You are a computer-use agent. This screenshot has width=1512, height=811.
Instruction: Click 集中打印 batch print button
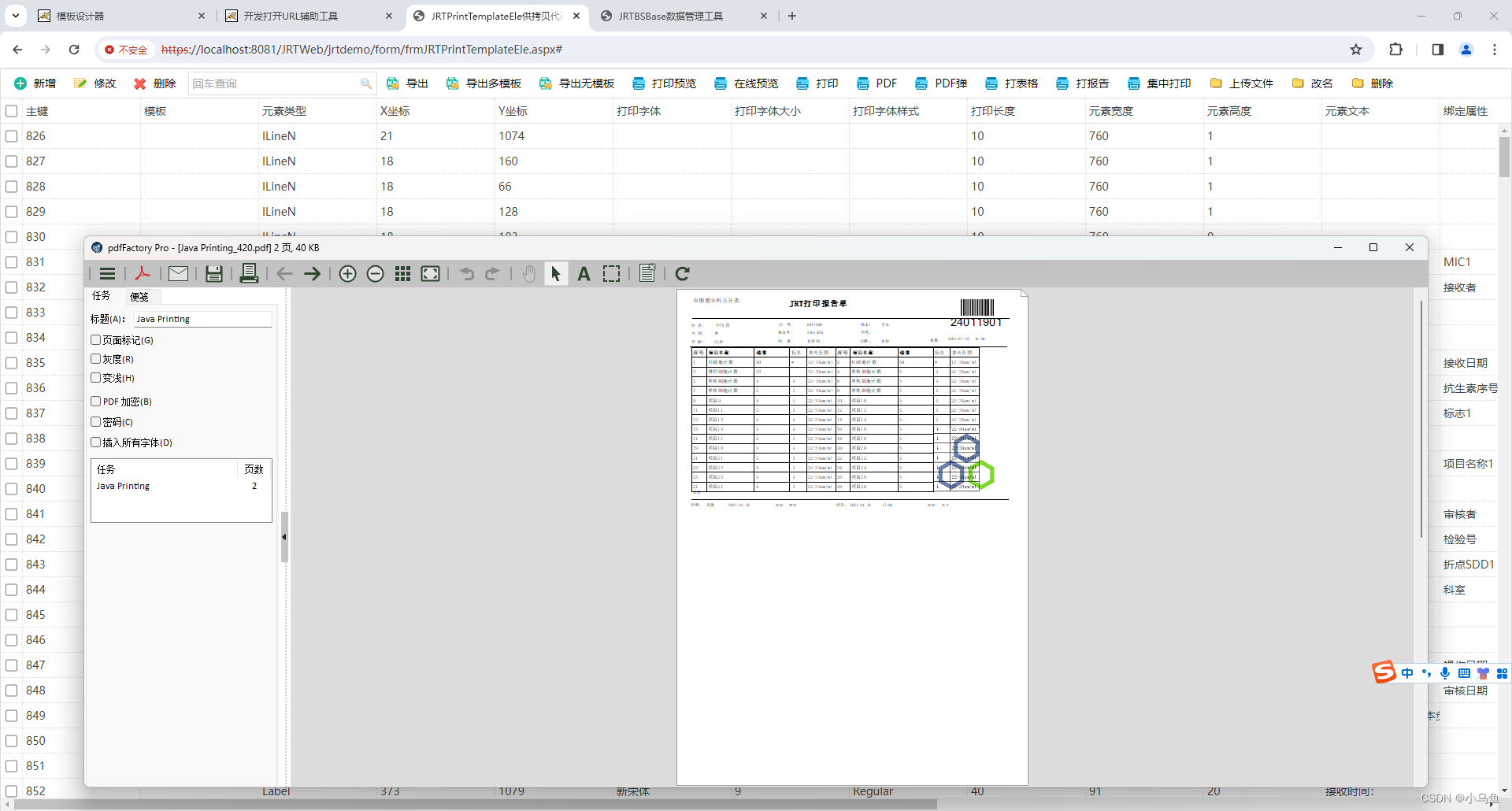coord(1159,83)
